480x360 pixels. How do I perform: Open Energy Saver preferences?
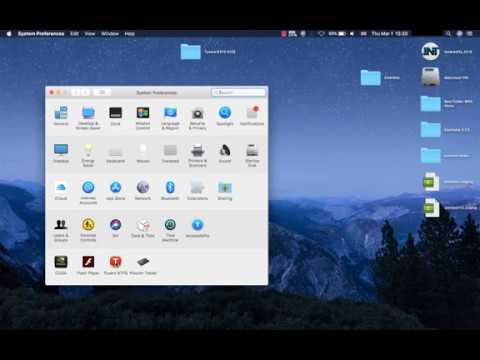pos(88,155)
